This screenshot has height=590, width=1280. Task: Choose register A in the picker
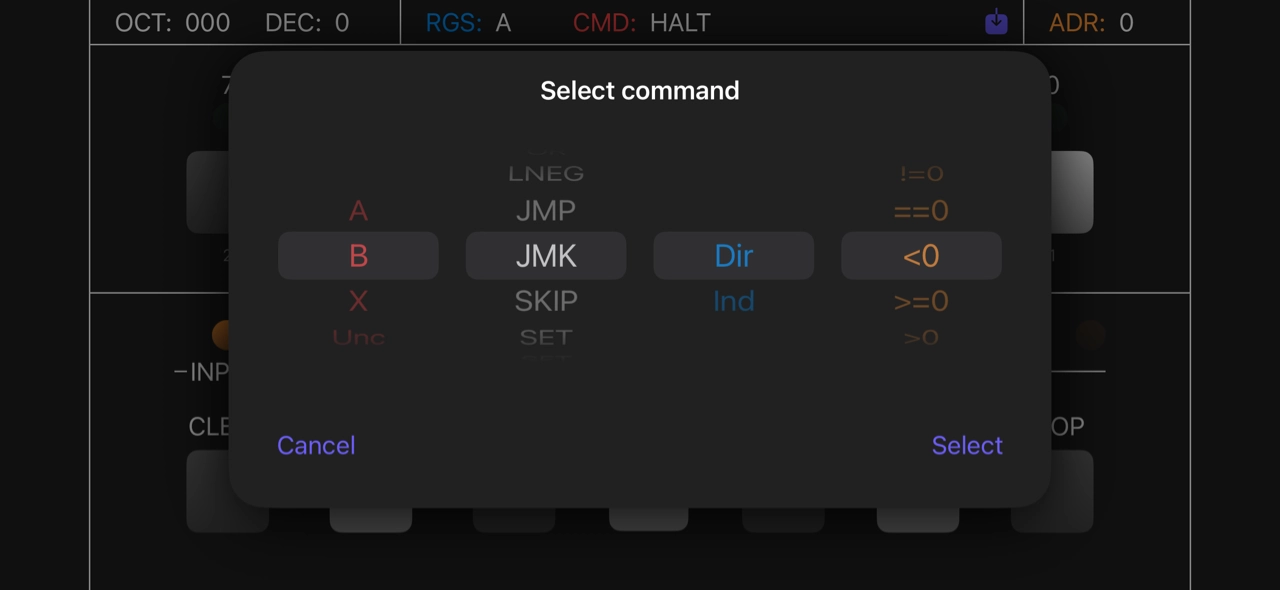coord(358,211)
